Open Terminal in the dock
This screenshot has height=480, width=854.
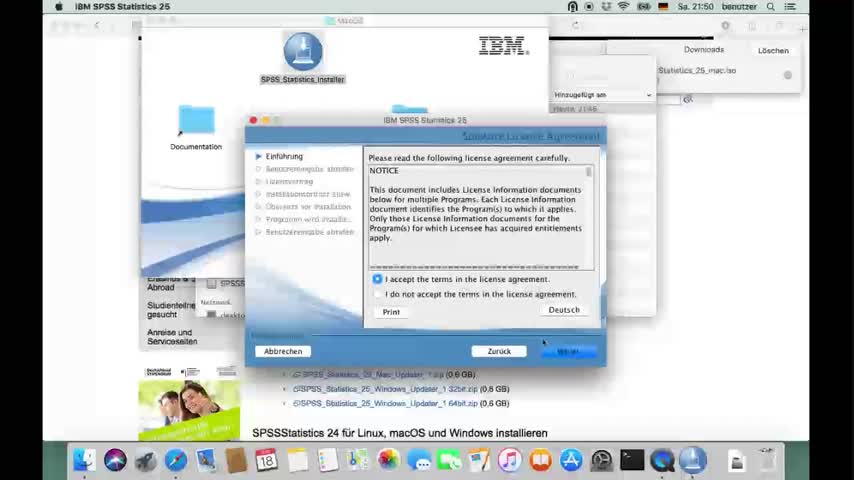coord(632,460)
